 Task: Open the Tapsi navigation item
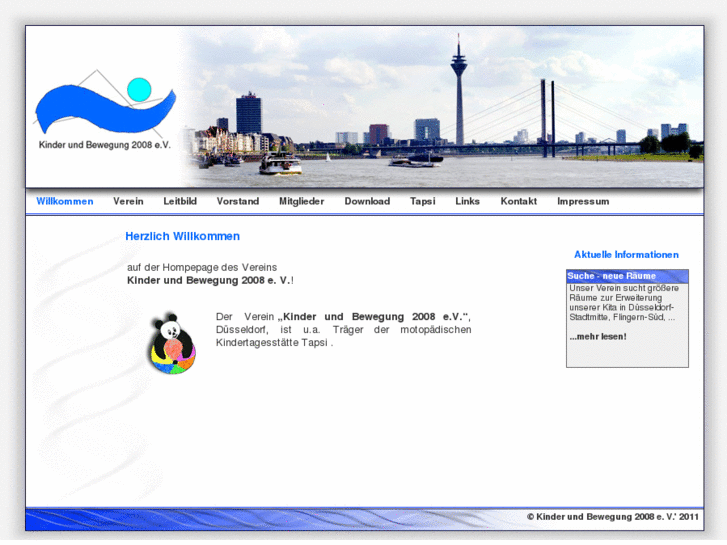[422, 201]
